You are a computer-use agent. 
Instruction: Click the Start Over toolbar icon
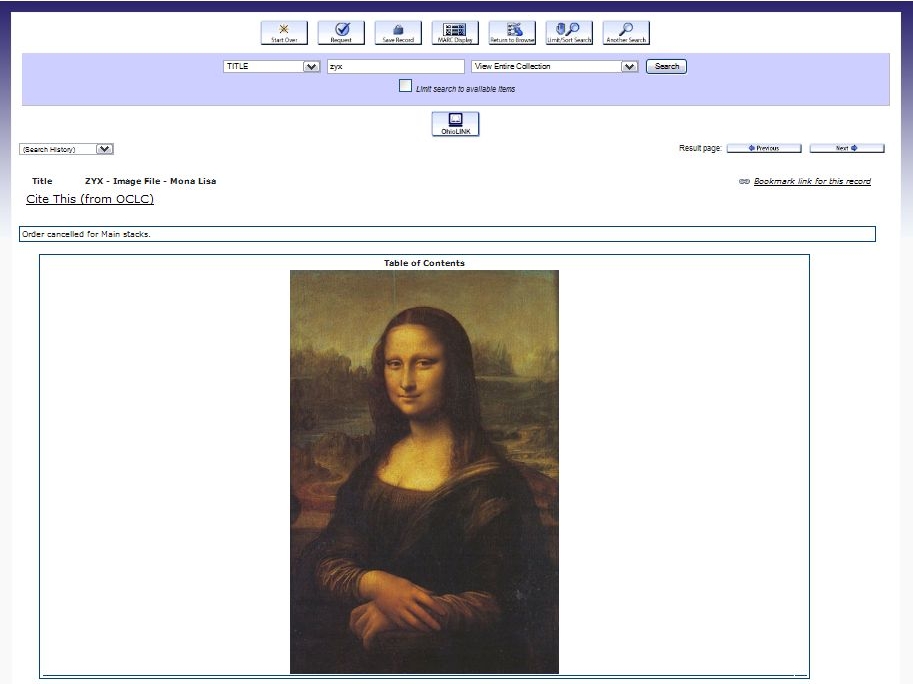click(284, 33)
